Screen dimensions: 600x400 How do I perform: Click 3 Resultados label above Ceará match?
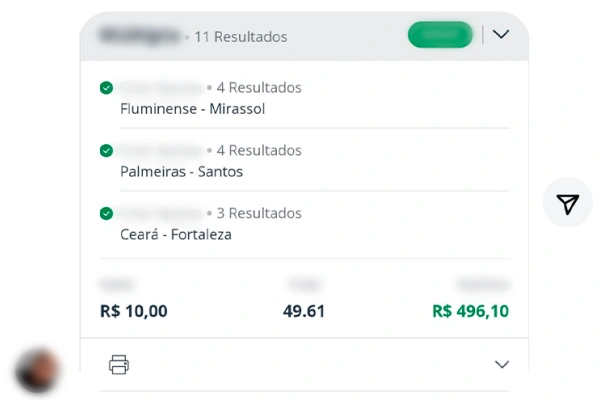(x=259, y=213)
